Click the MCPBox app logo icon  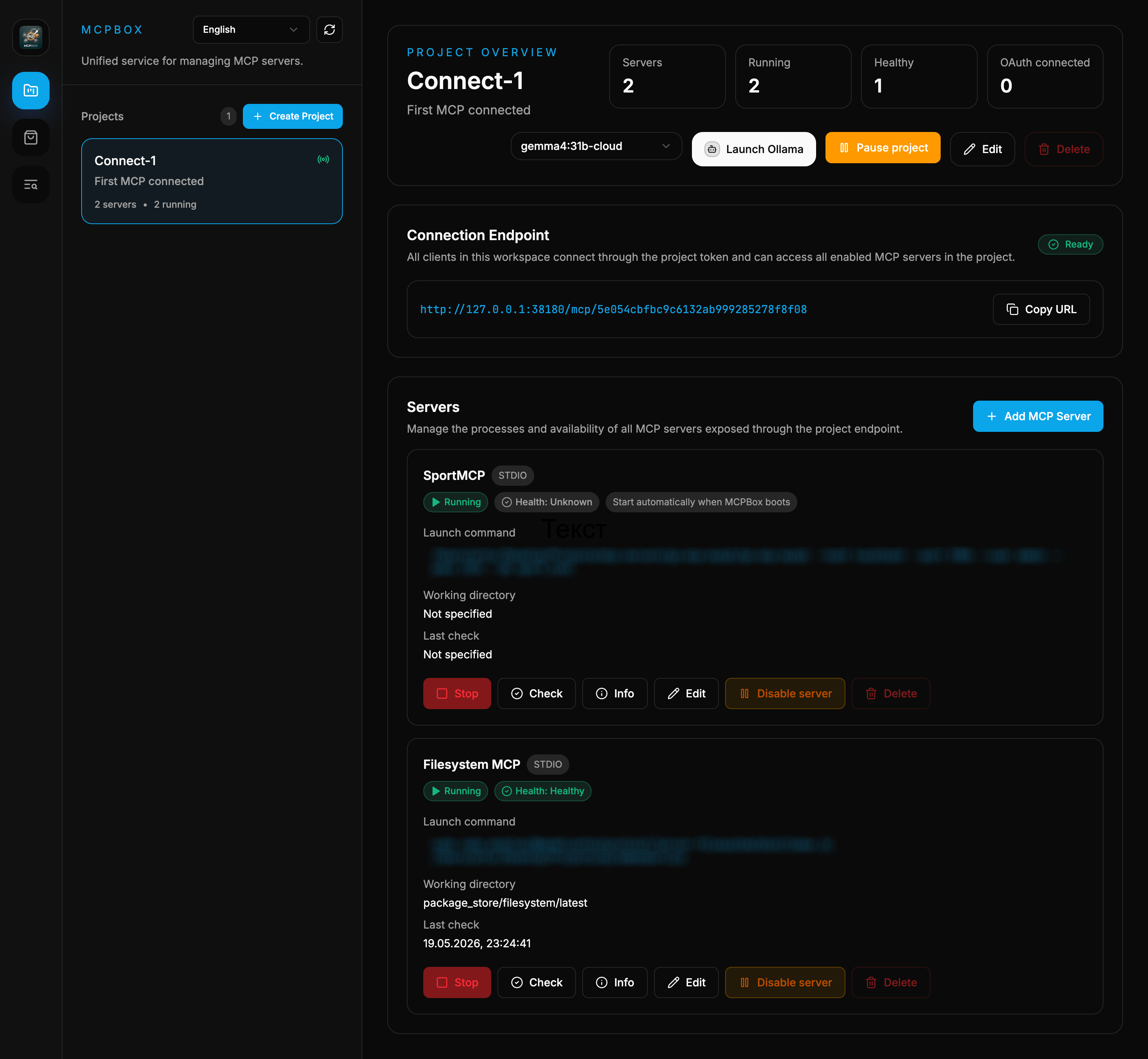30,38
